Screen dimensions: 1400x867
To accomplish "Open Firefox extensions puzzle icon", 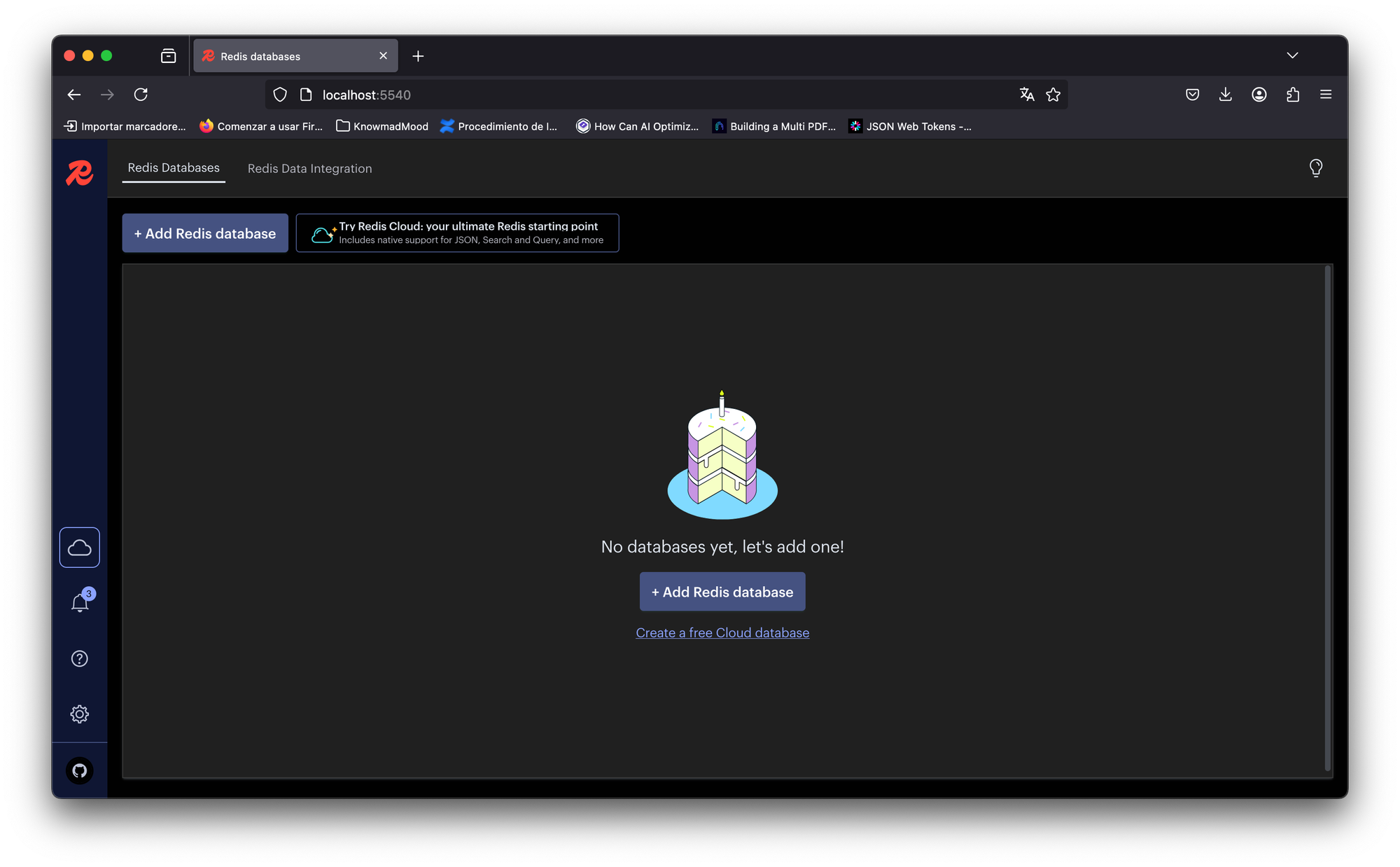I will coord(1292,95).
